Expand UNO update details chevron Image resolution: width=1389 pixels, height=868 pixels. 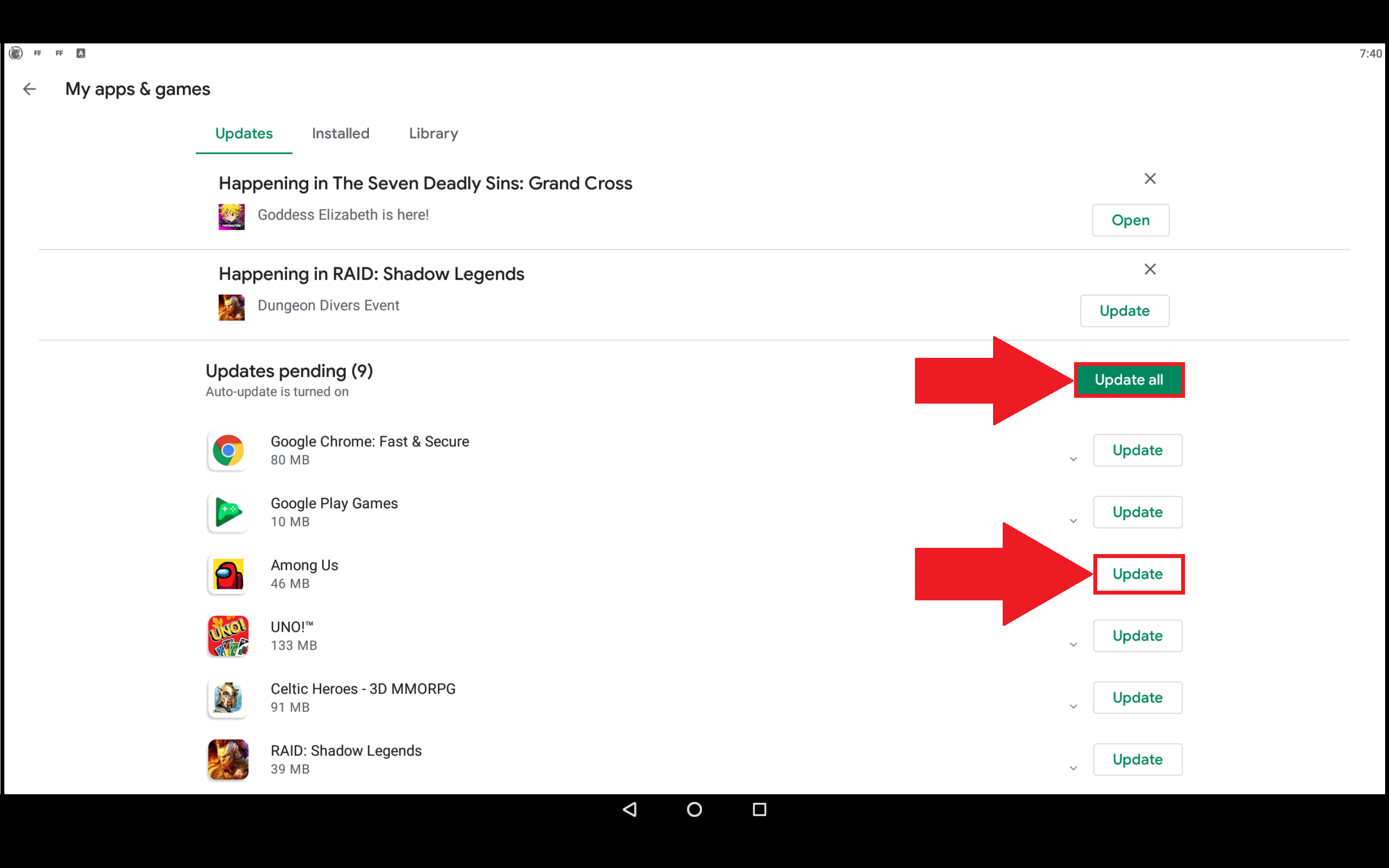pos(1073,644)
